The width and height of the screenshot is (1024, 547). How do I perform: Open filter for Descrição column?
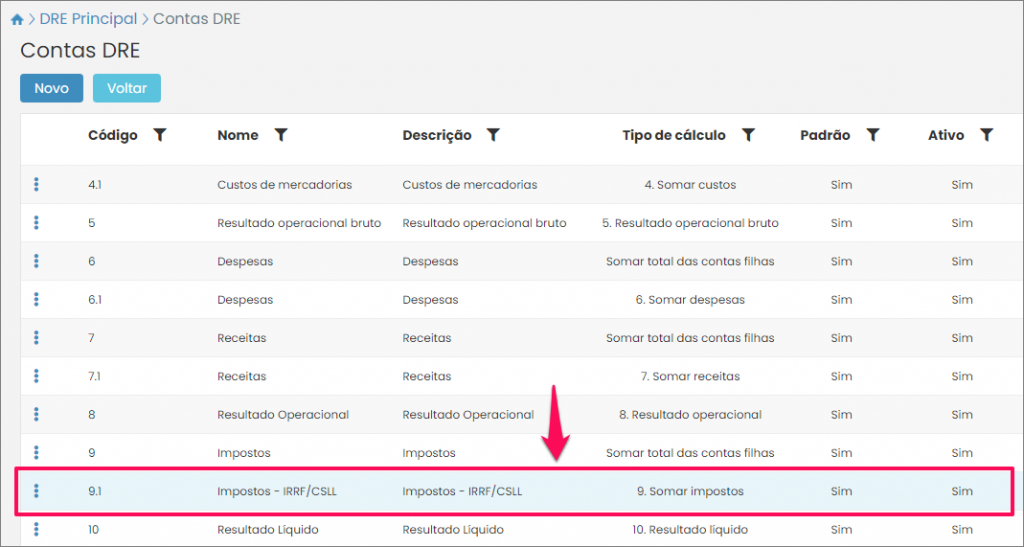pyautogui.click(x=493, y=135)
